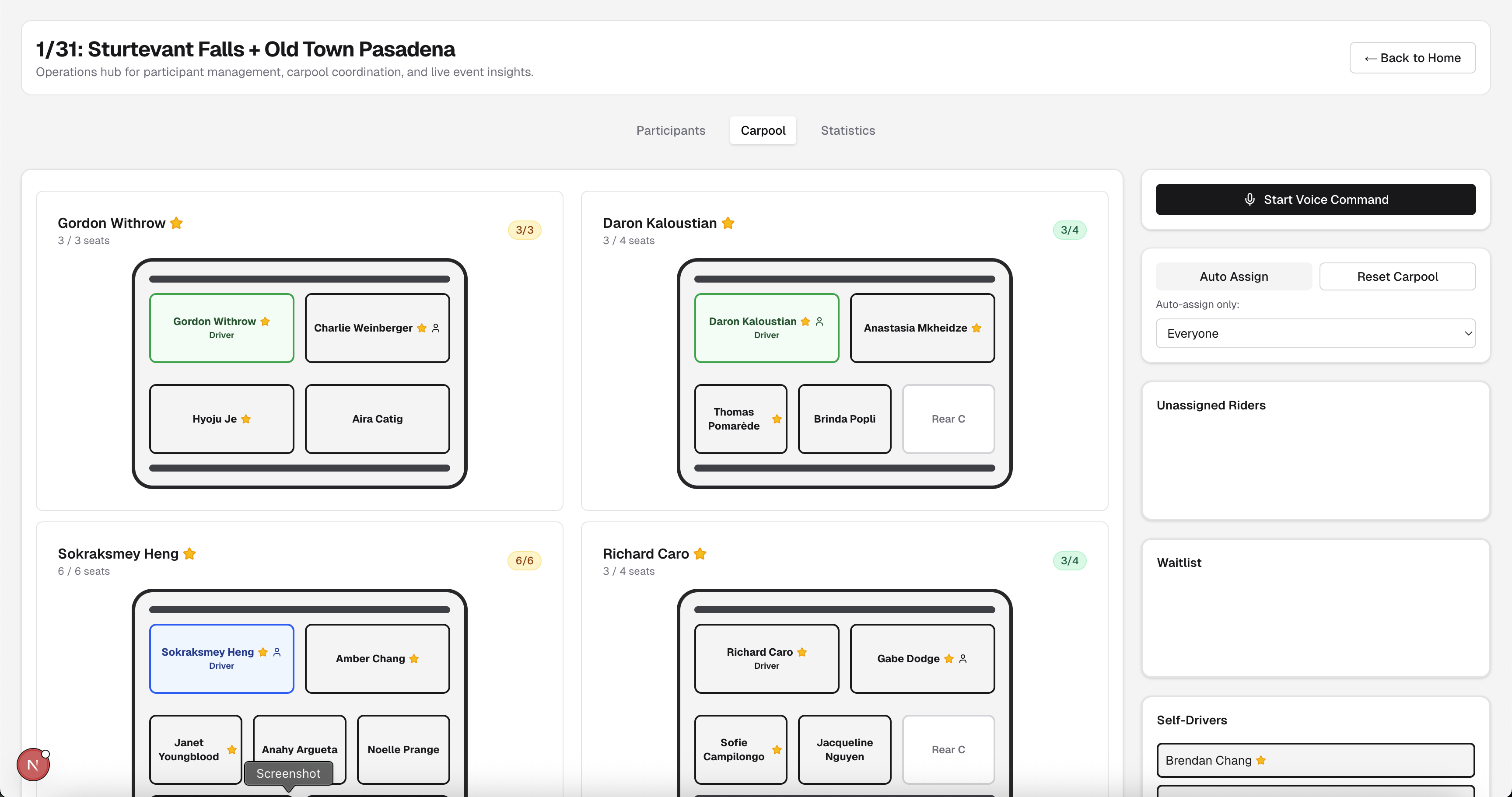Click the person icon beside Gabe Dodge
Viewport: 1512px width, 797px height.
click(962, 658)
